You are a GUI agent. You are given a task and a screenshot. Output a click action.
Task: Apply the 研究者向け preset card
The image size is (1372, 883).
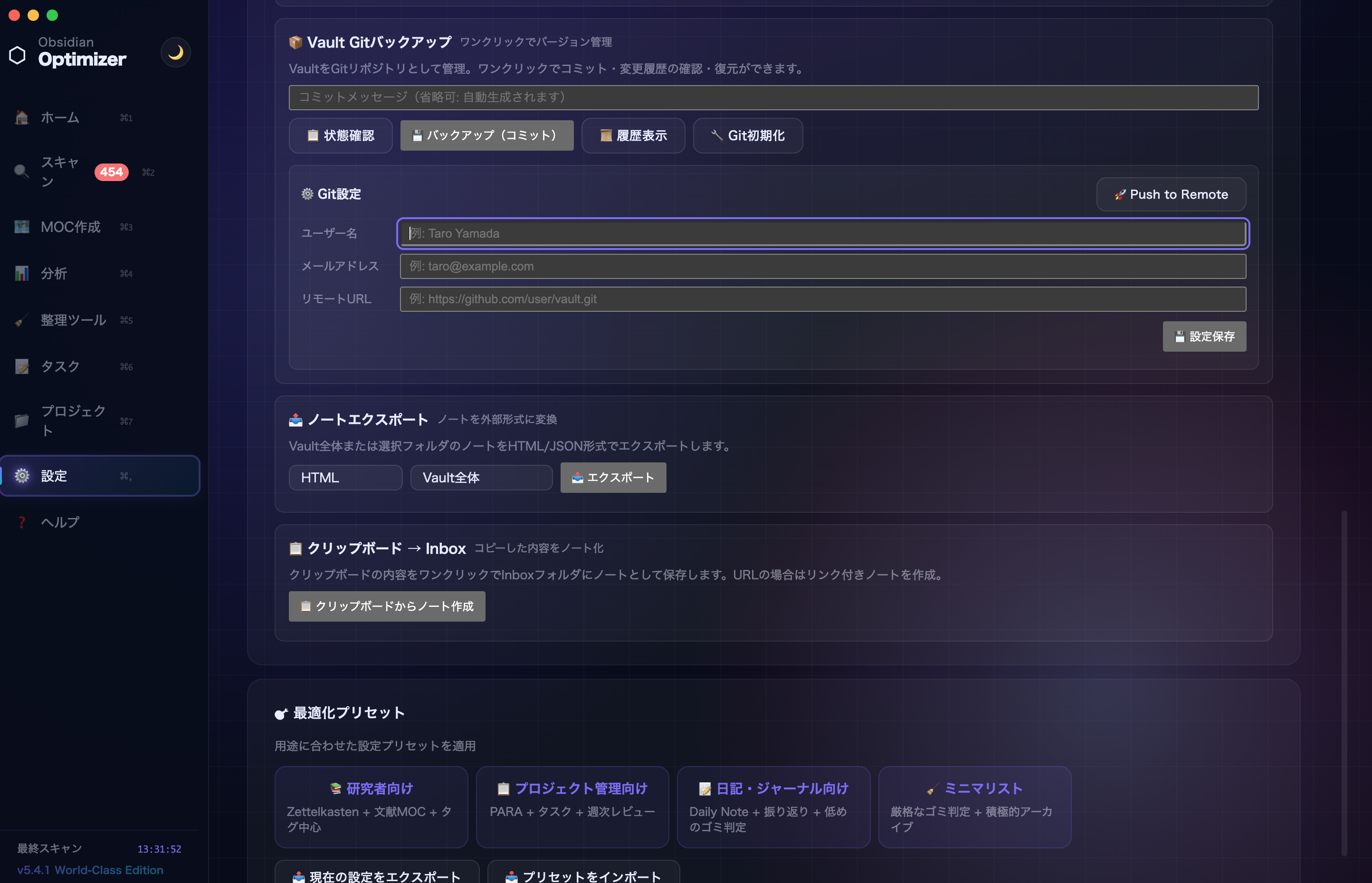point(372,807)
